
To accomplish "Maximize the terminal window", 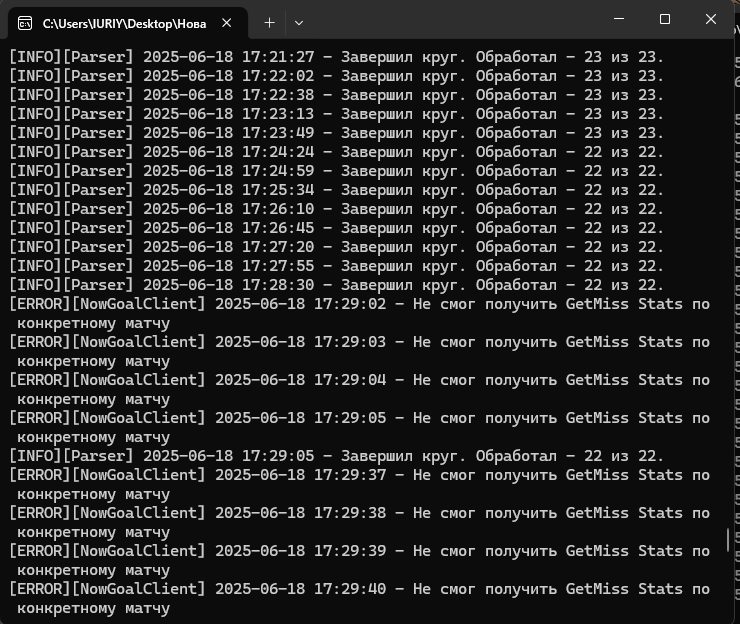I will (x=665, y=20).
